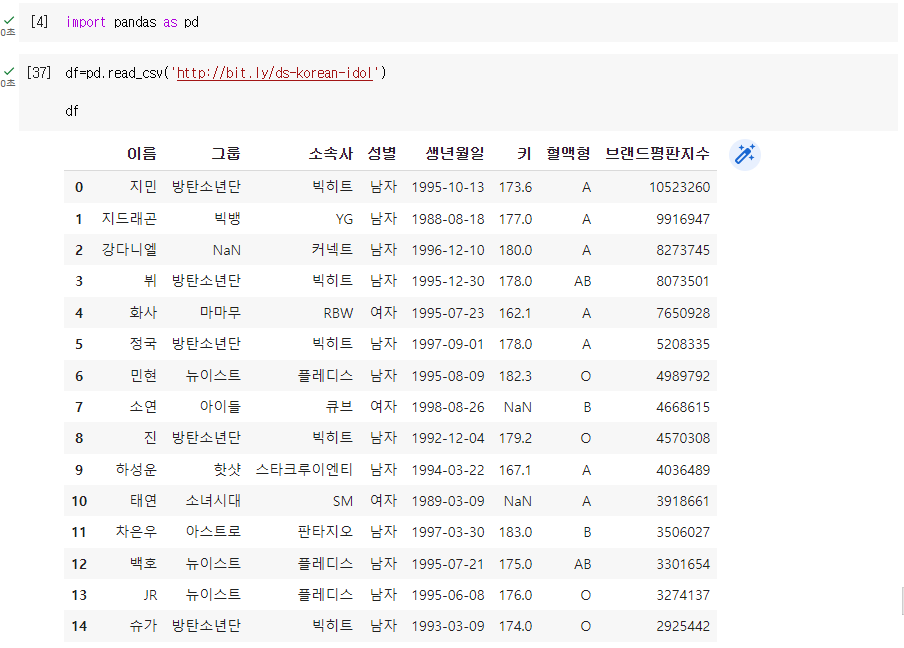This screenshot has width=904, height=648.
Task: Select the group cell 아스트로
Action: [213, 532]
